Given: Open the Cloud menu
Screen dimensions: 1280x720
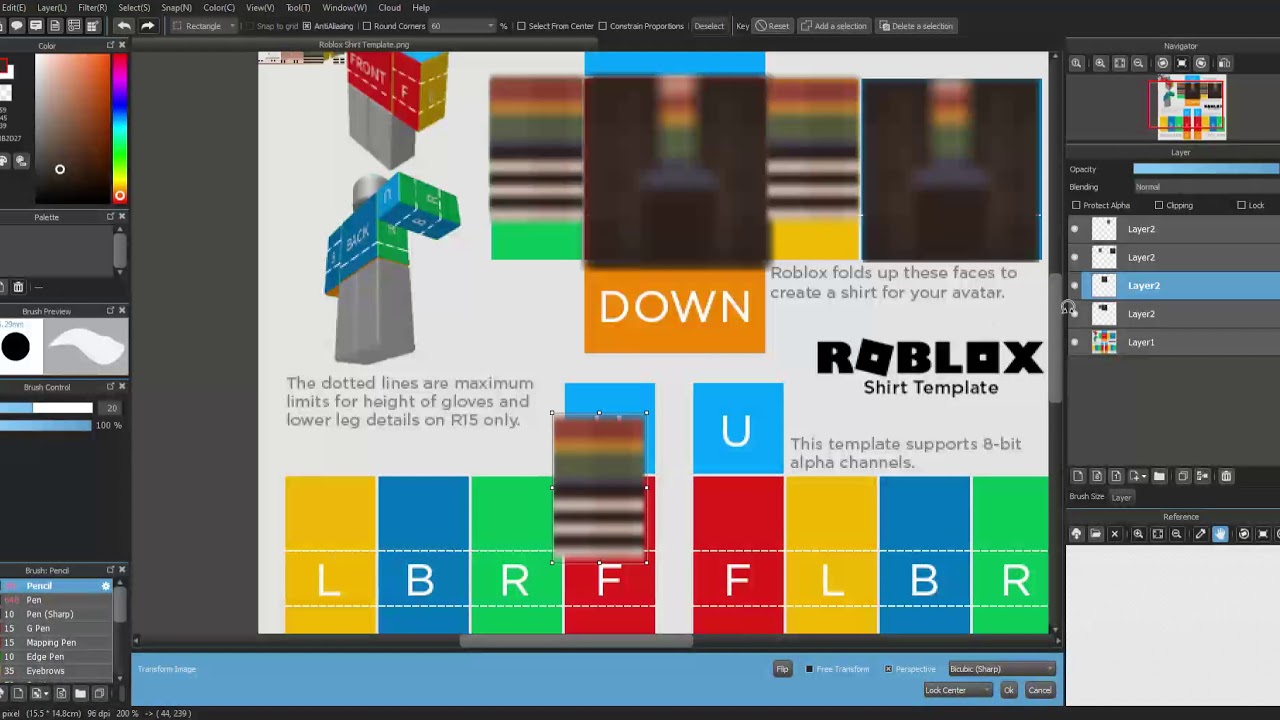Looking at the screenshot, I should click(389, 7).
